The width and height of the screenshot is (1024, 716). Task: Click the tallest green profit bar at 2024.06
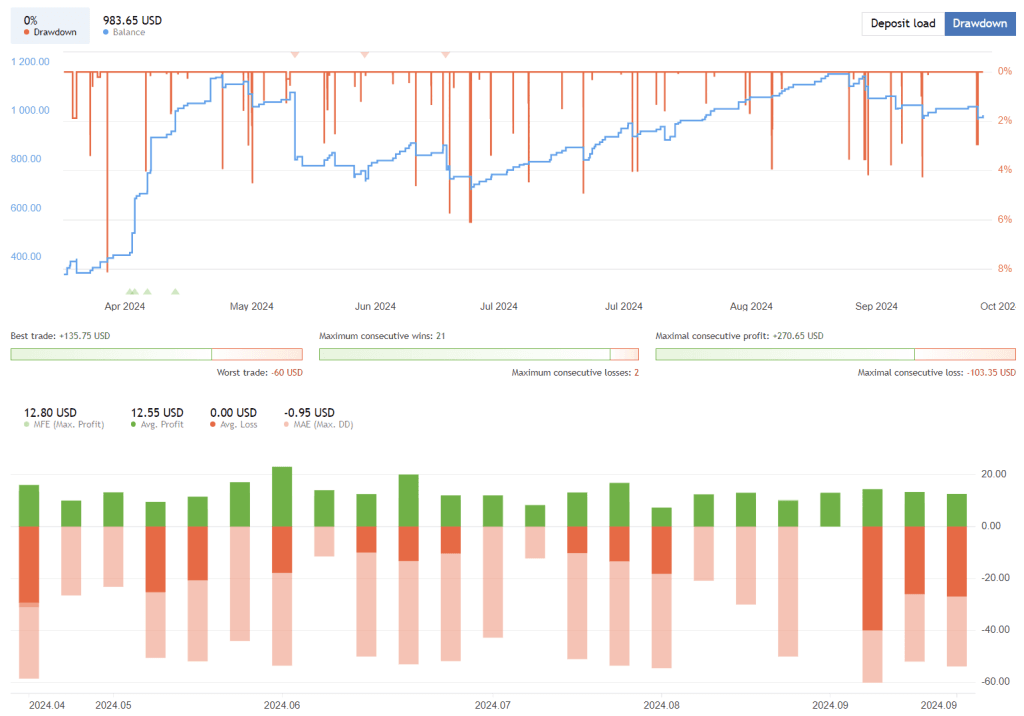[x=284, y=495]
